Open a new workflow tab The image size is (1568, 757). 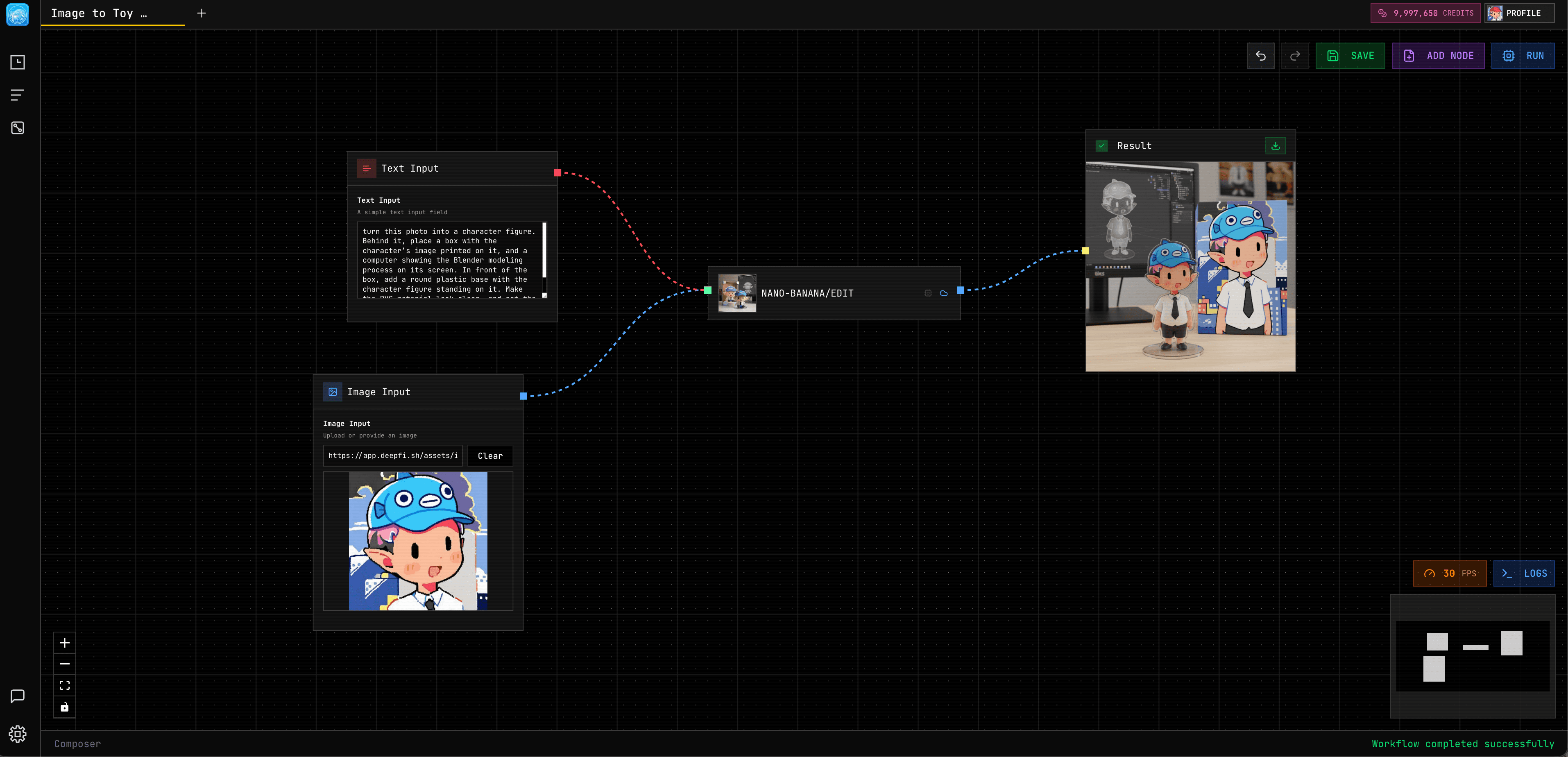(202, 13)
